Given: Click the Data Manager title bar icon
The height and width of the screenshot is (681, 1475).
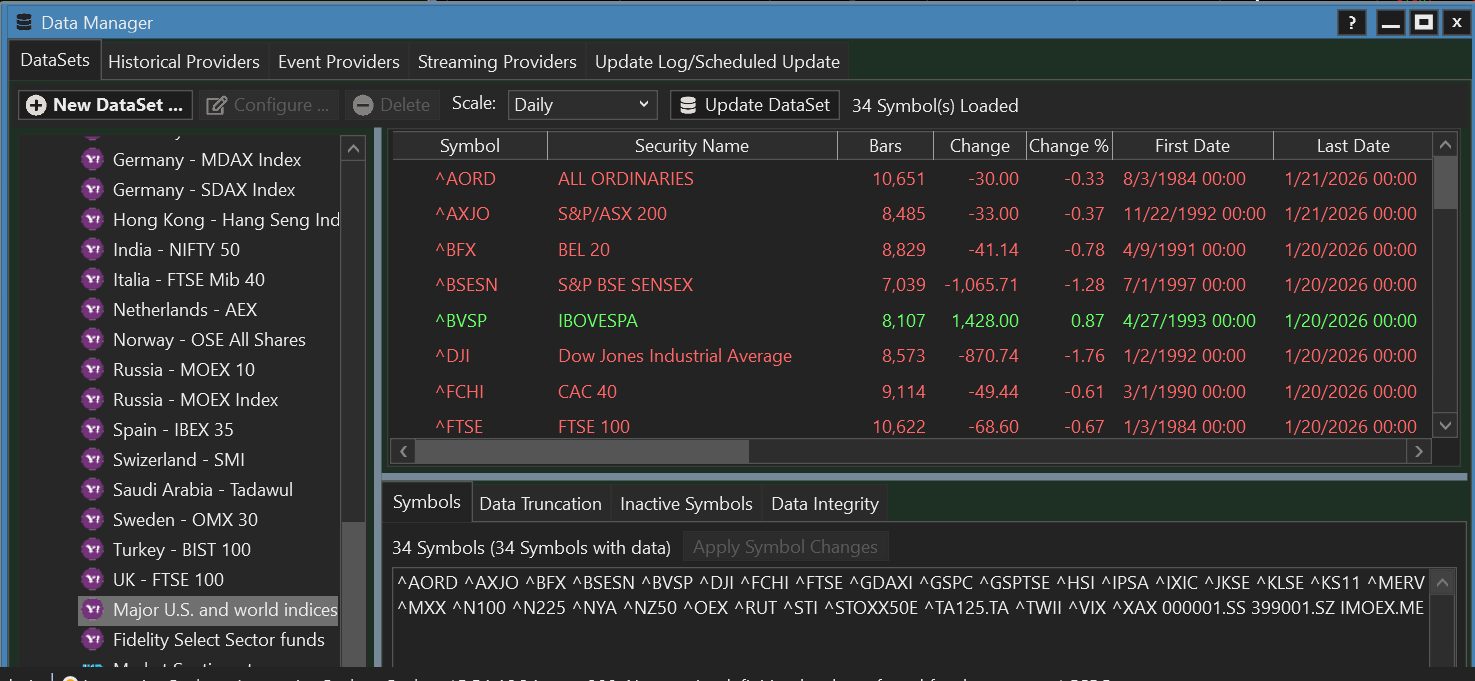Looking at the screenshot, I should pos(23,23).
